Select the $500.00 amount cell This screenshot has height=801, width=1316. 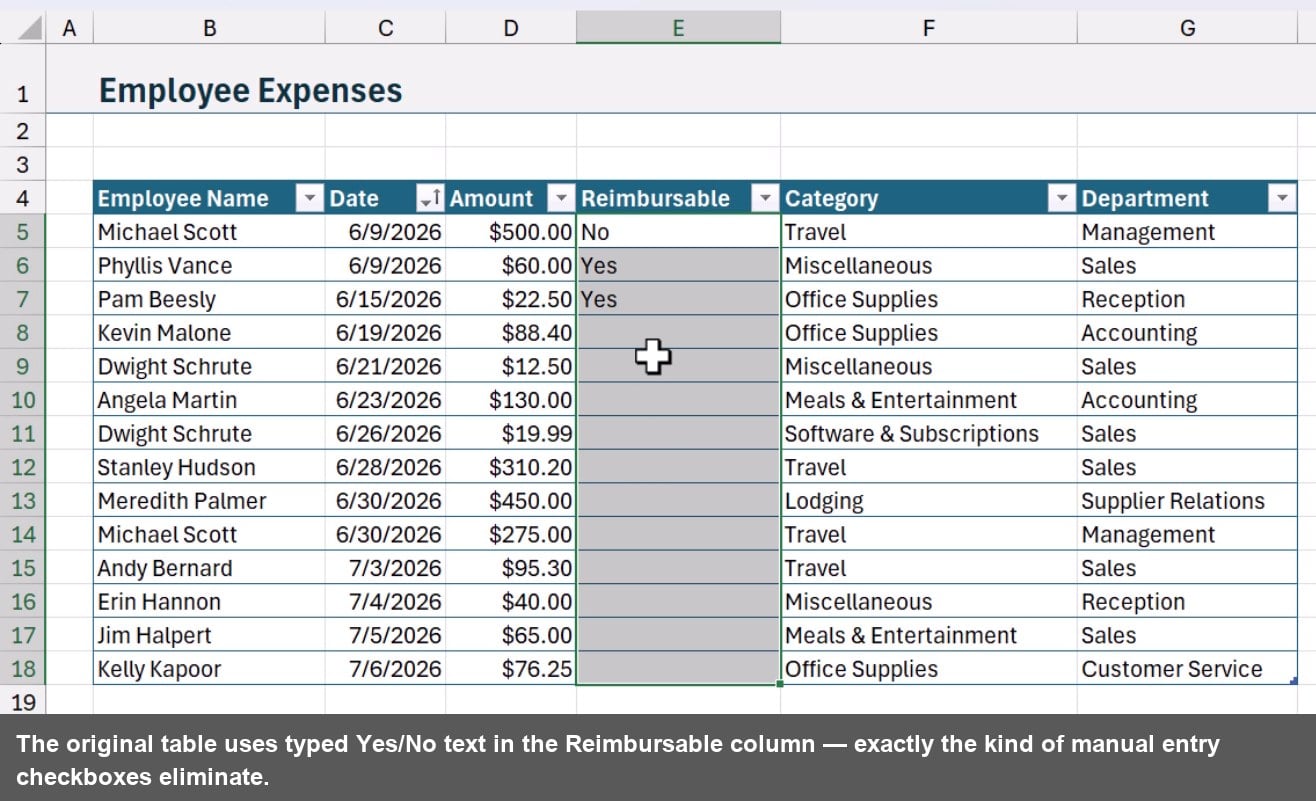tap(511, 232)
